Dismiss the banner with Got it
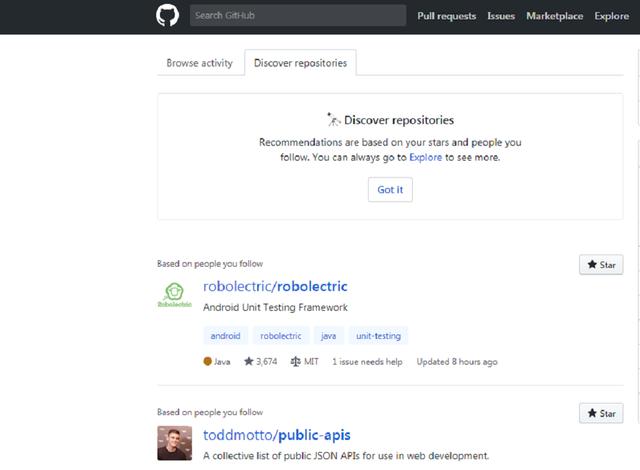640x470 pixels. 389,189
